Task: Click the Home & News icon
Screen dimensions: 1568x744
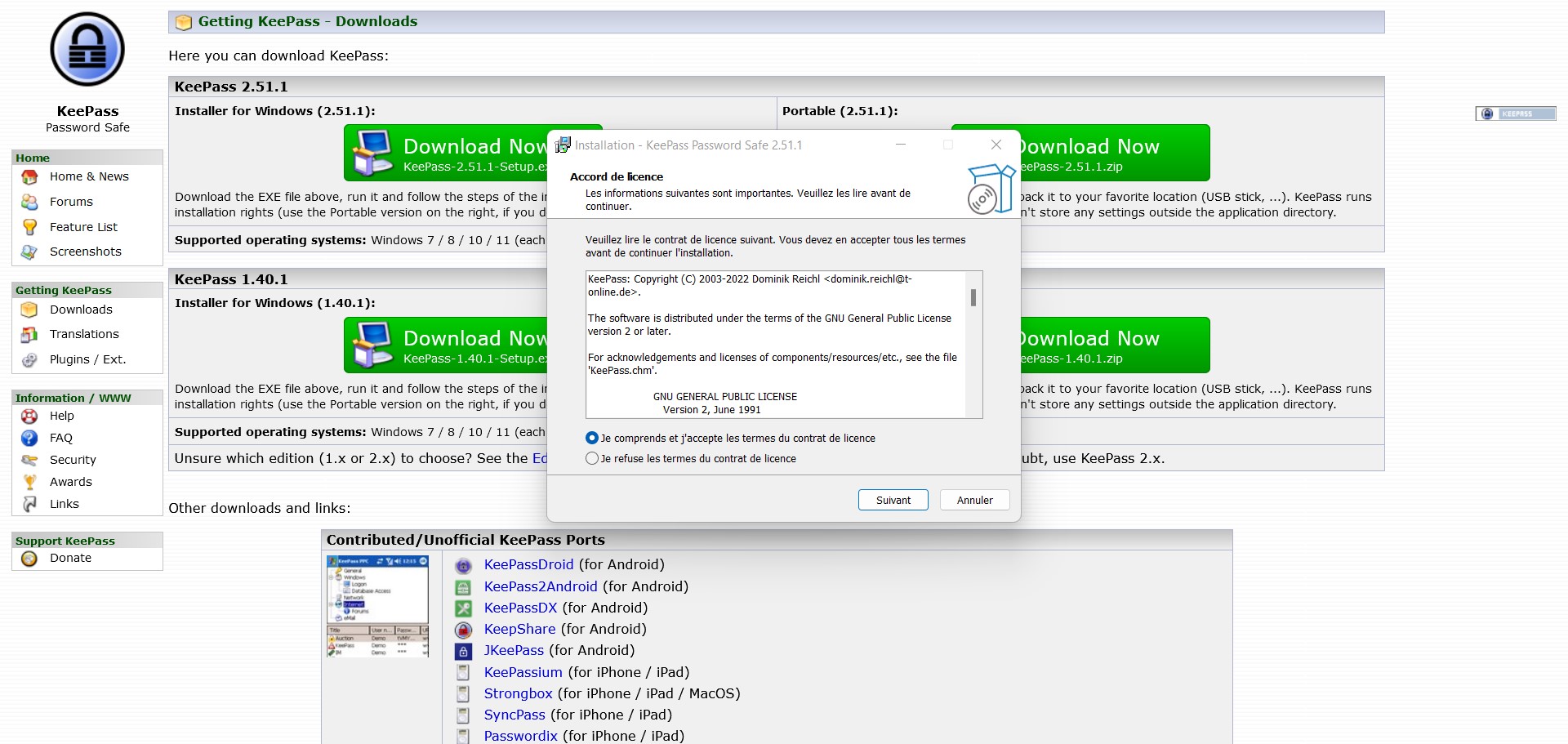Action: coord(29,177)
